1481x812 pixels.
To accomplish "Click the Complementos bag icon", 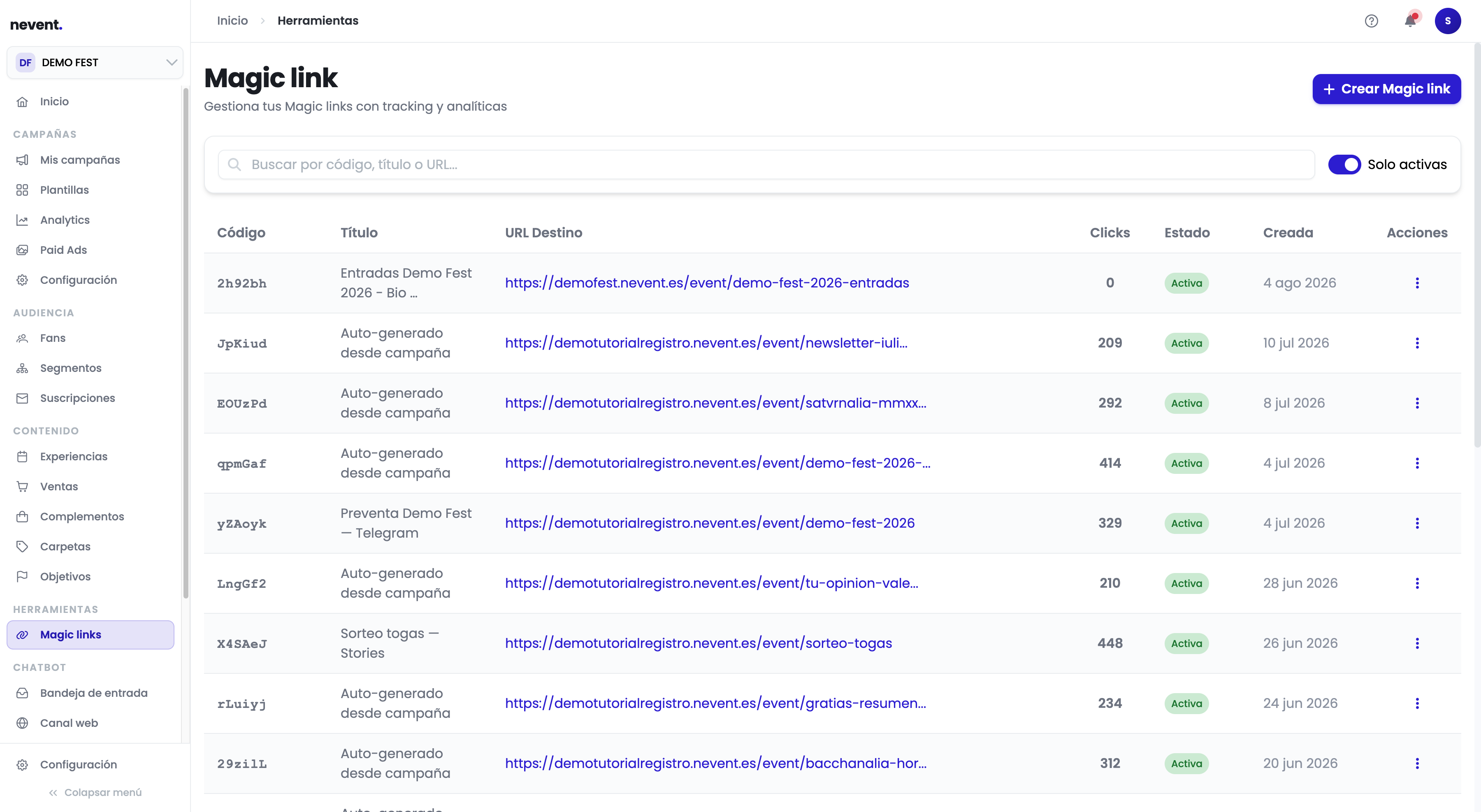I will [23, 517].
